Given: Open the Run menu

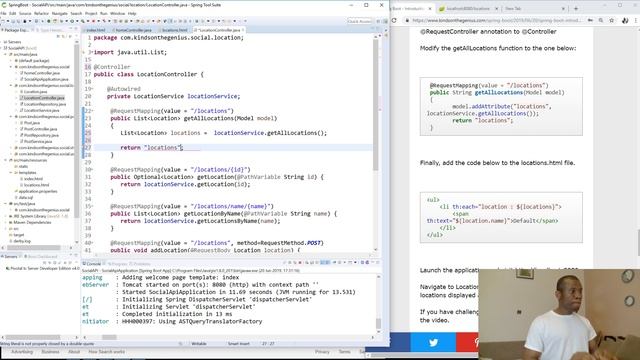Looking at the screenshot, I should coord(104,13).
